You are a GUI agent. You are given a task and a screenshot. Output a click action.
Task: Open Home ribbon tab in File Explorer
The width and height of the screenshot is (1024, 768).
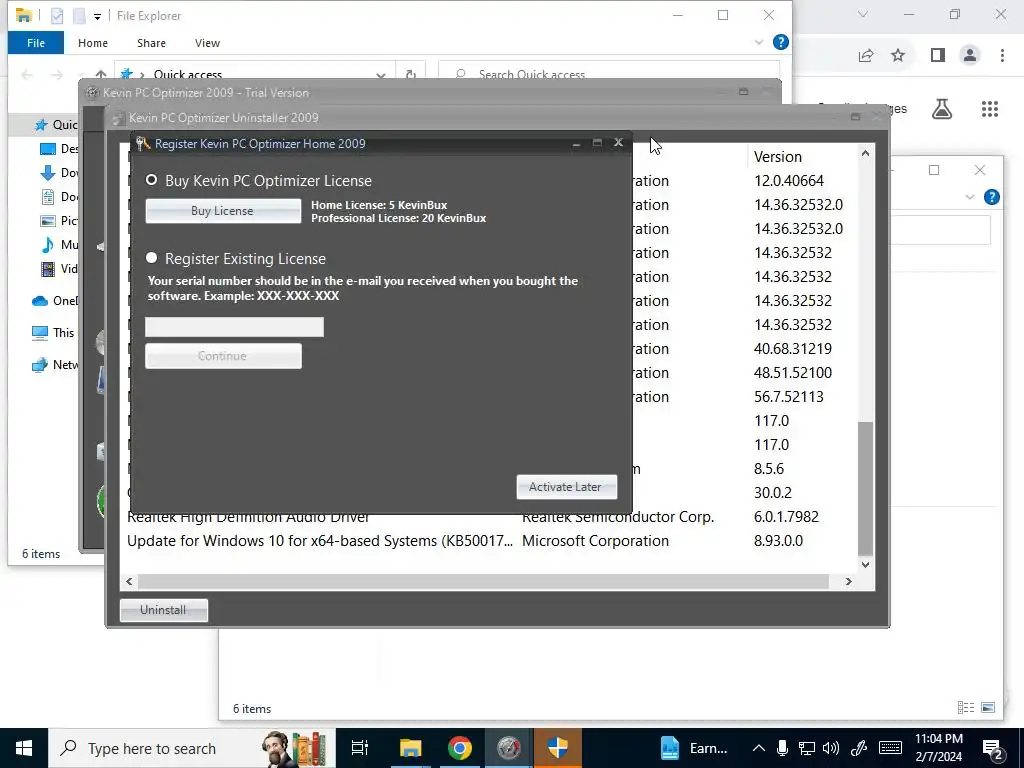click(x=93, y=43)
